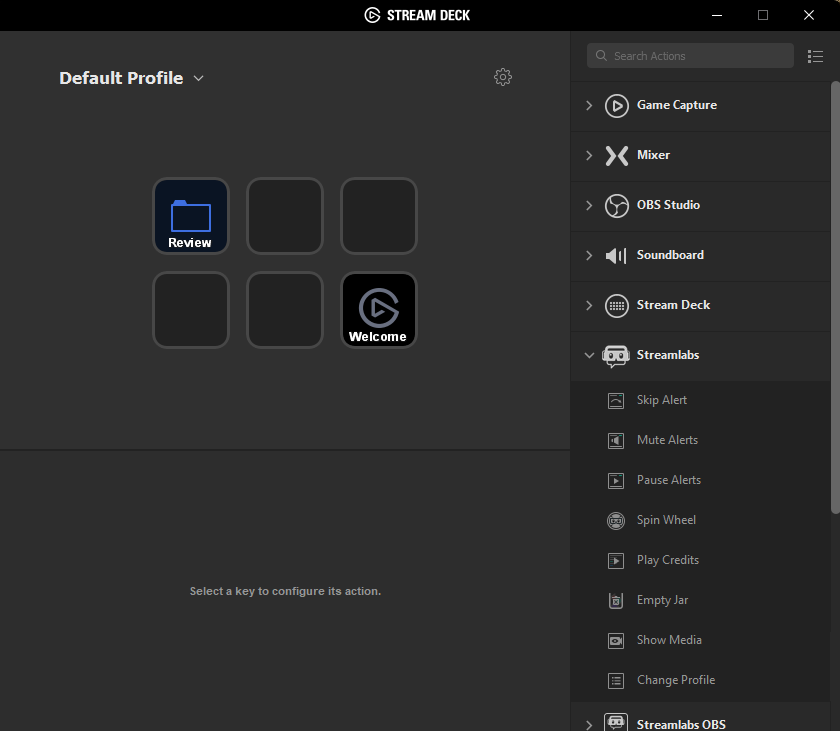Select the Change Profile action label
Image resolution: width=840 pixels, height=731 pixels.
point(676,680)
